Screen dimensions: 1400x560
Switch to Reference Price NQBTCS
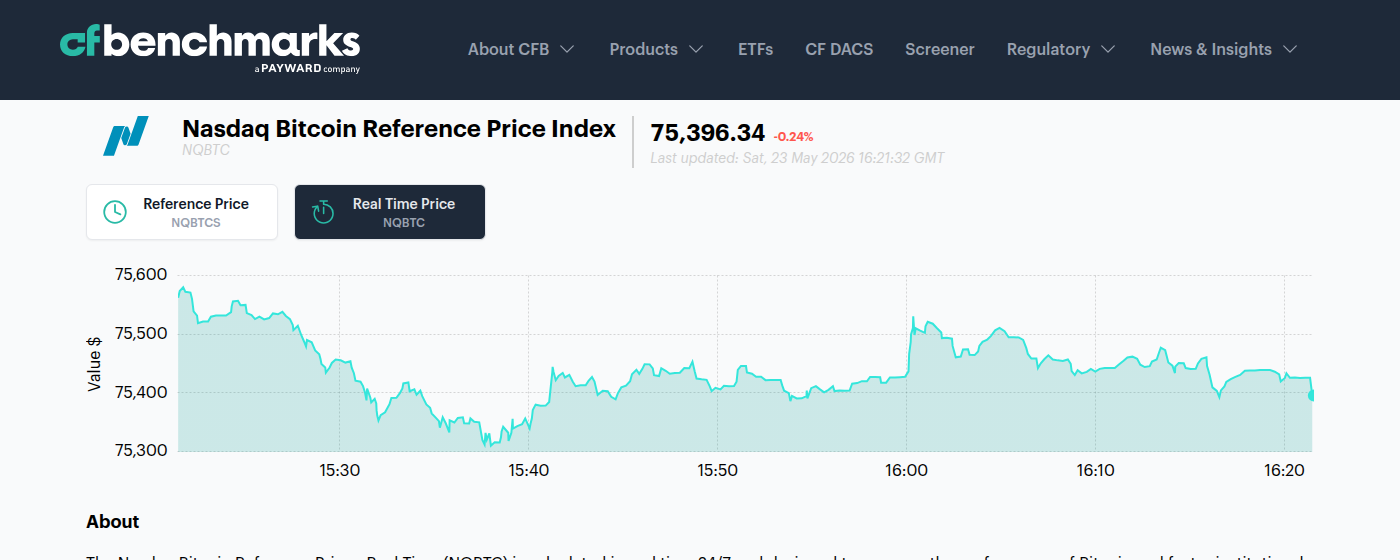point(182,212)
